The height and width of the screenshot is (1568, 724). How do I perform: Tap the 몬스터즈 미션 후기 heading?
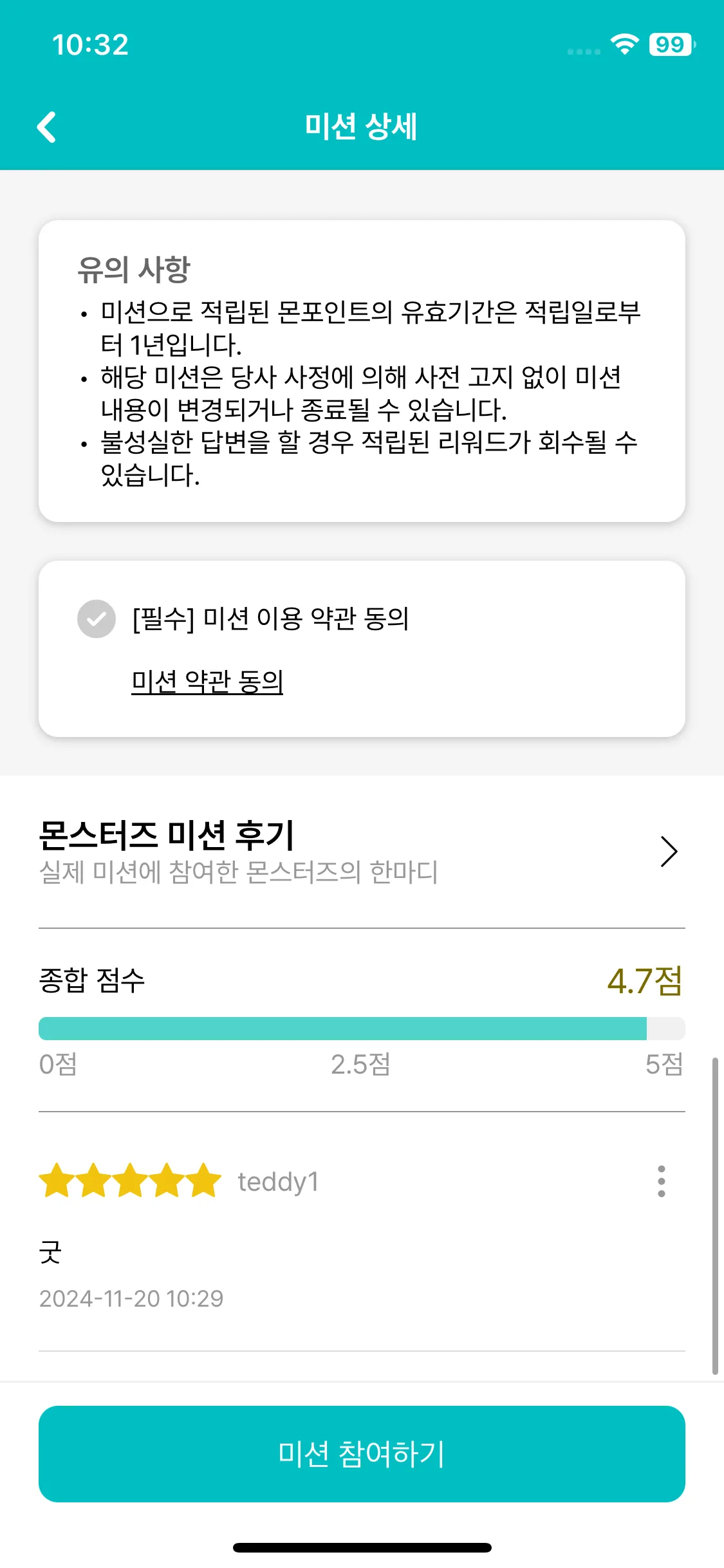point(167,835)
